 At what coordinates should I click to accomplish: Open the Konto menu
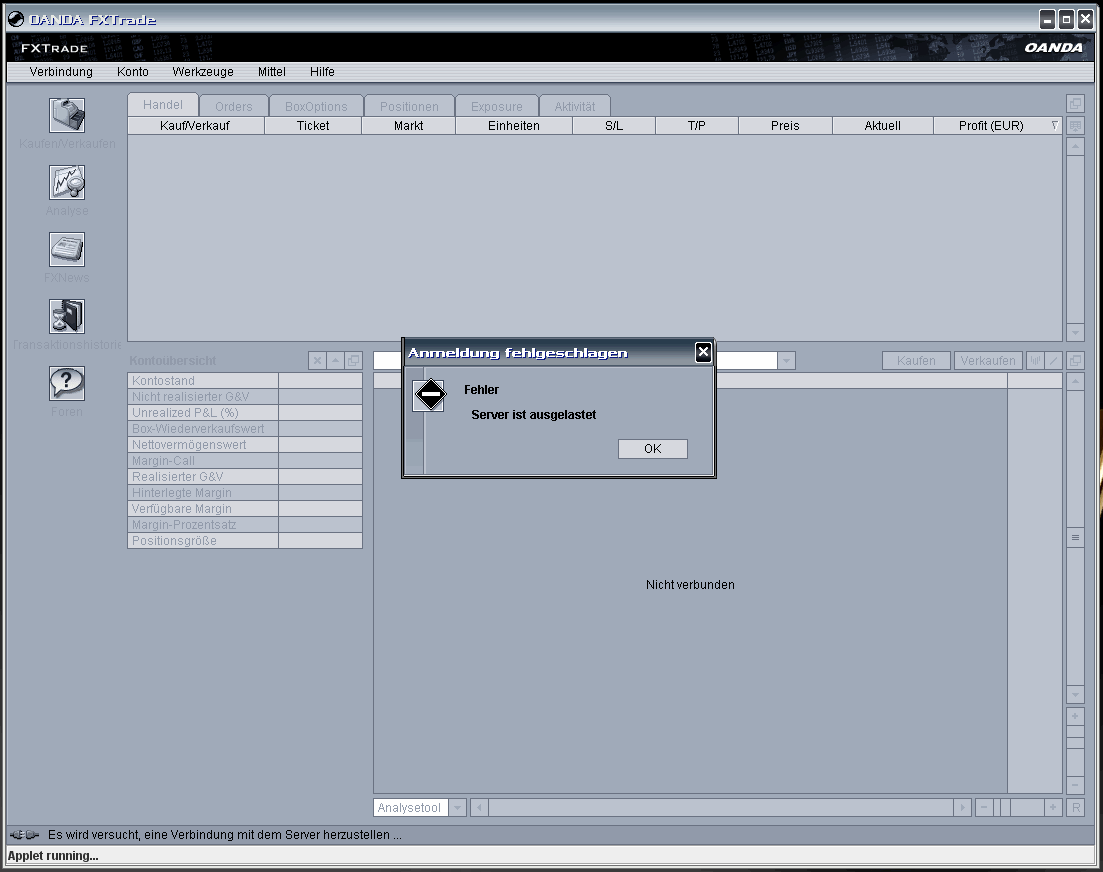pyautogui.click(x=133, y=72)
